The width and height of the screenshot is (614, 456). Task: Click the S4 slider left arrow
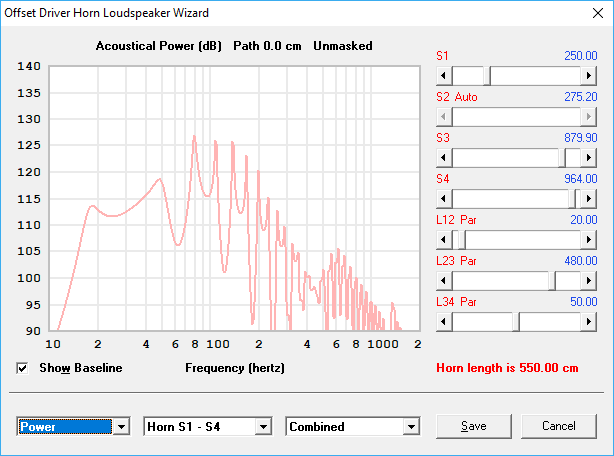pyautogui.click(x=444, y=199)
